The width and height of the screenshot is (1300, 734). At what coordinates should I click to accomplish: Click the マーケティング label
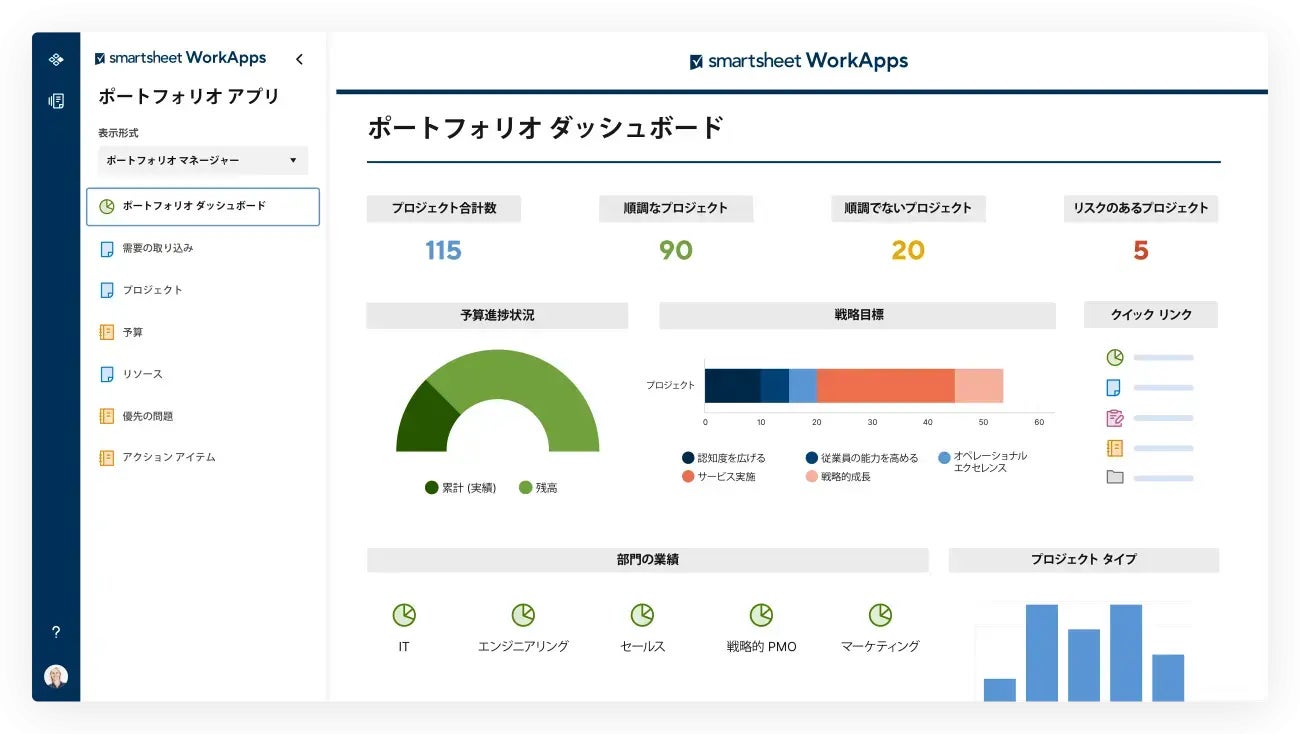coord(880,647)
